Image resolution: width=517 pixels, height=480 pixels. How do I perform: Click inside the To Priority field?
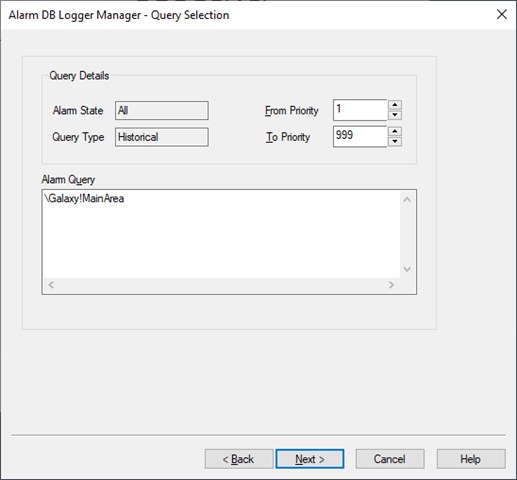click(x=360, y=136)
